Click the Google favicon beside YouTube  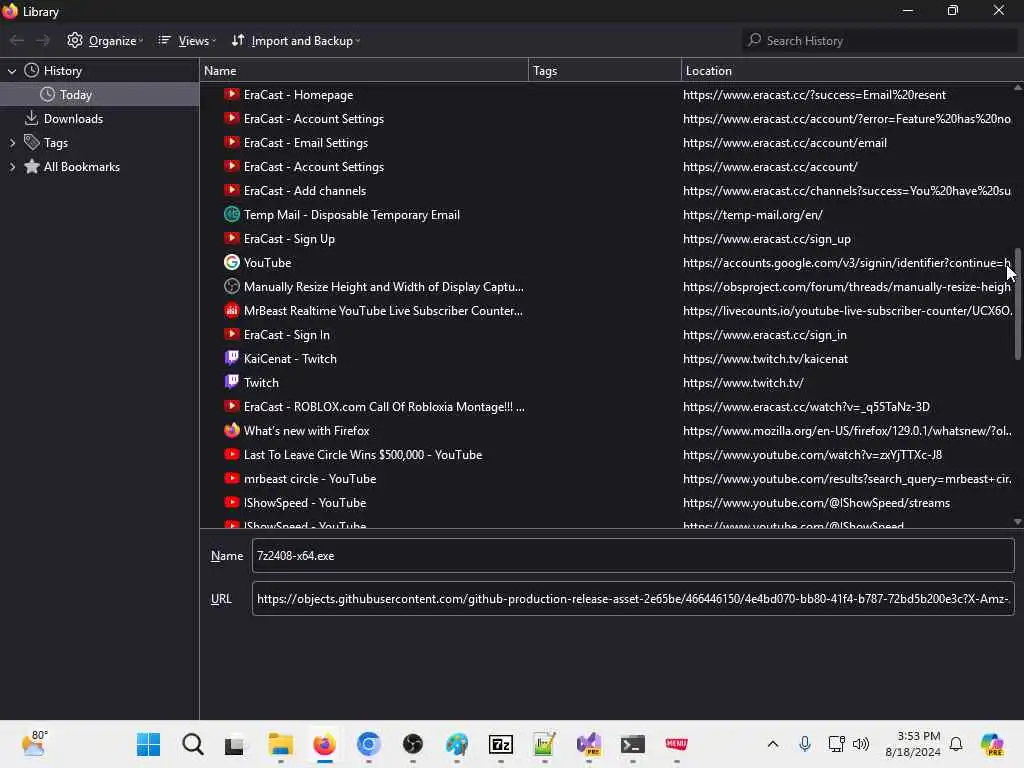pyautogui.click(x=232, y=262)
